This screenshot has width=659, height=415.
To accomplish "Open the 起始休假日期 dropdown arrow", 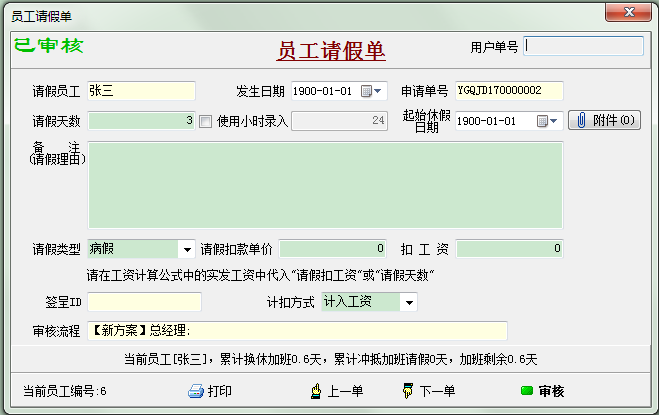I will click(555, 121).
